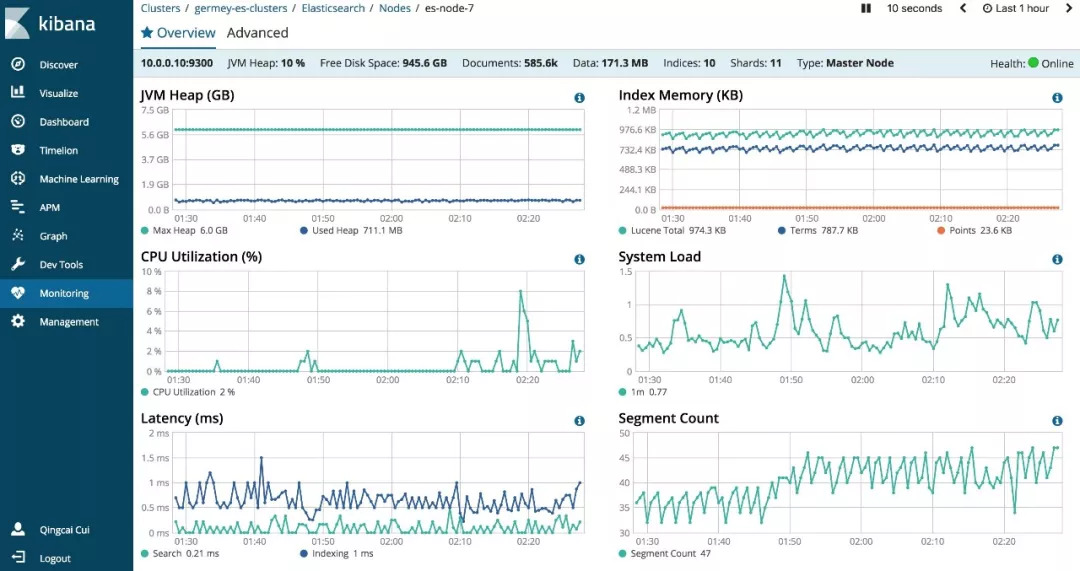Viewport: 1080px width, 571px height.
Task: Select Dashboard text in the sidebar
Action: pos(64,122)
